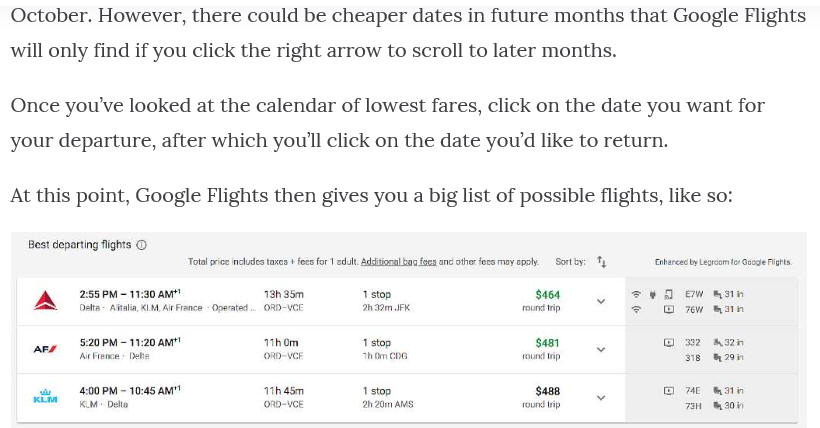Open the Additional bag fees link
820x428 pixels.
[x=398, y=262]
